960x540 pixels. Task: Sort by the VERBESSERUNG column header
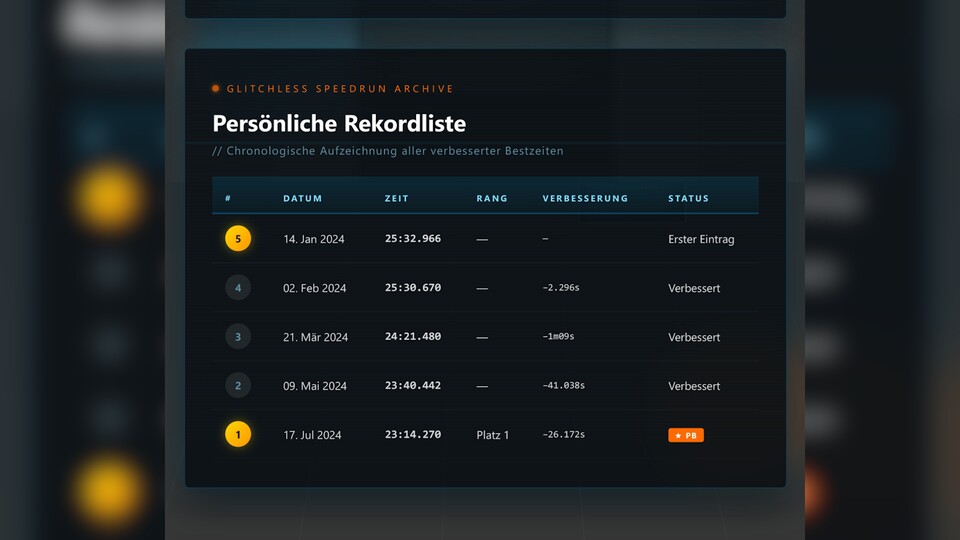(x=585, y=198)
